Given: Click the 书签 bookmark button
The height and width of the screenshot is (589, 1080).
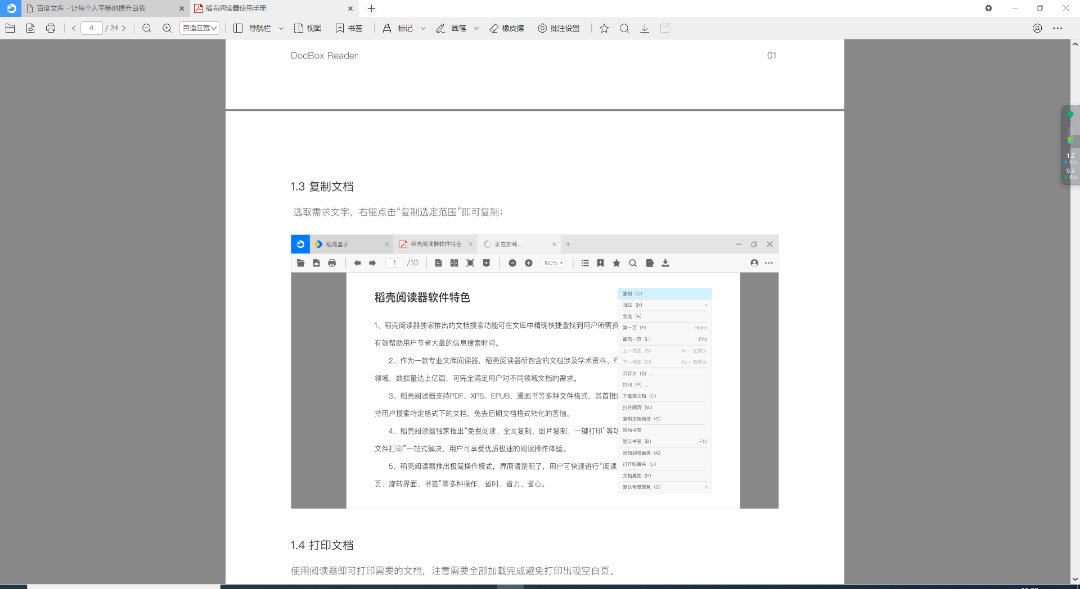Looking at the screenshot, I should click(x=349, y=28).
